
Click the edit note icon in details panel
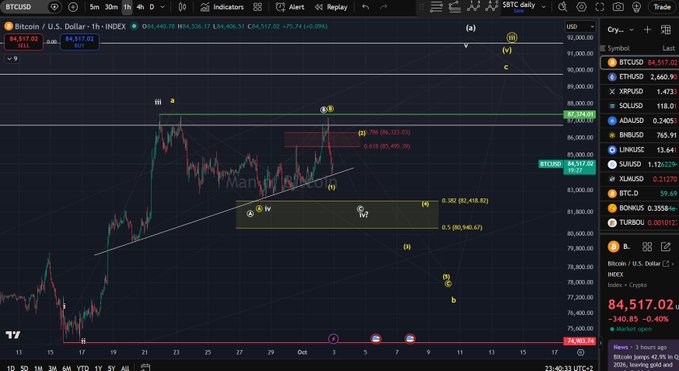click(x=666, y=247)
